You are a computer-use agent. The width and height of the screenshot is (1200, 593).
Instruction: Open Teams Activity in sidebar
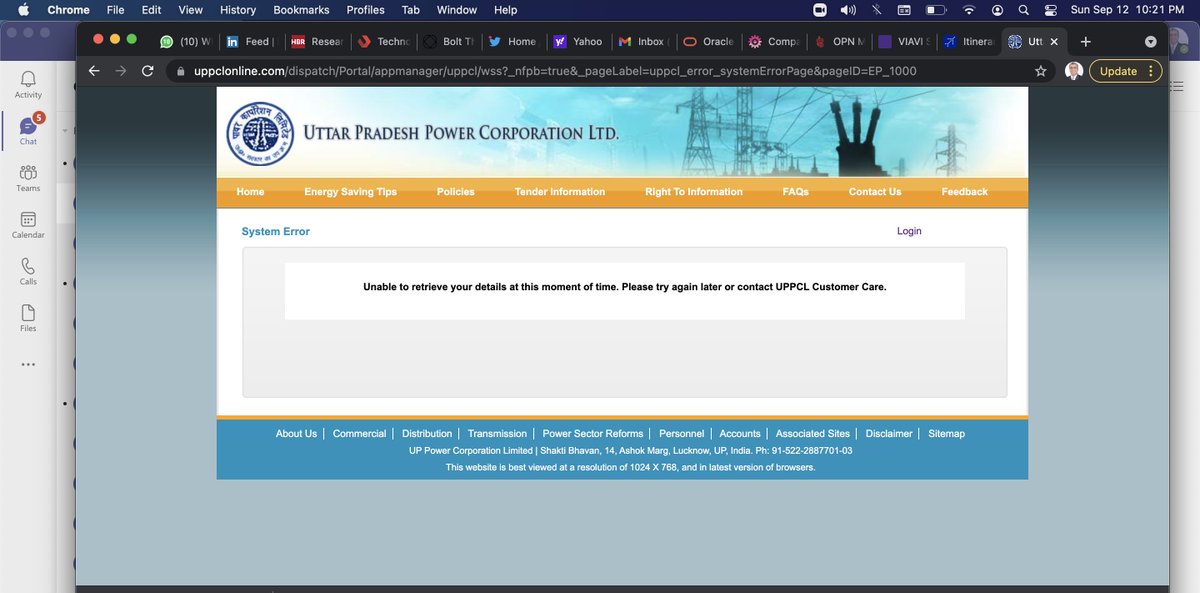(x=28, y=85)
